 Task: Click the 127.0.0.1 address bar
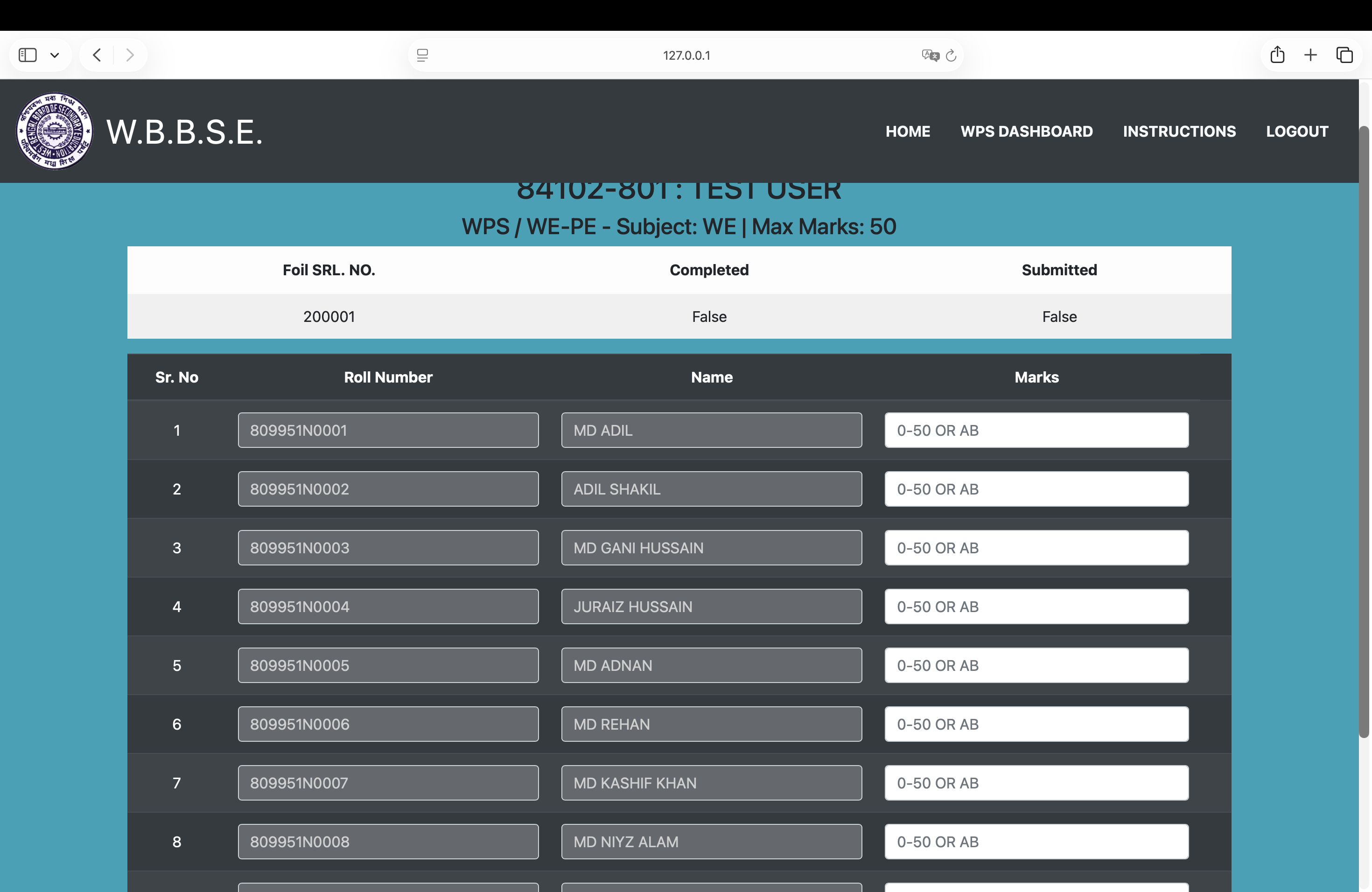[x=686, y=56]
